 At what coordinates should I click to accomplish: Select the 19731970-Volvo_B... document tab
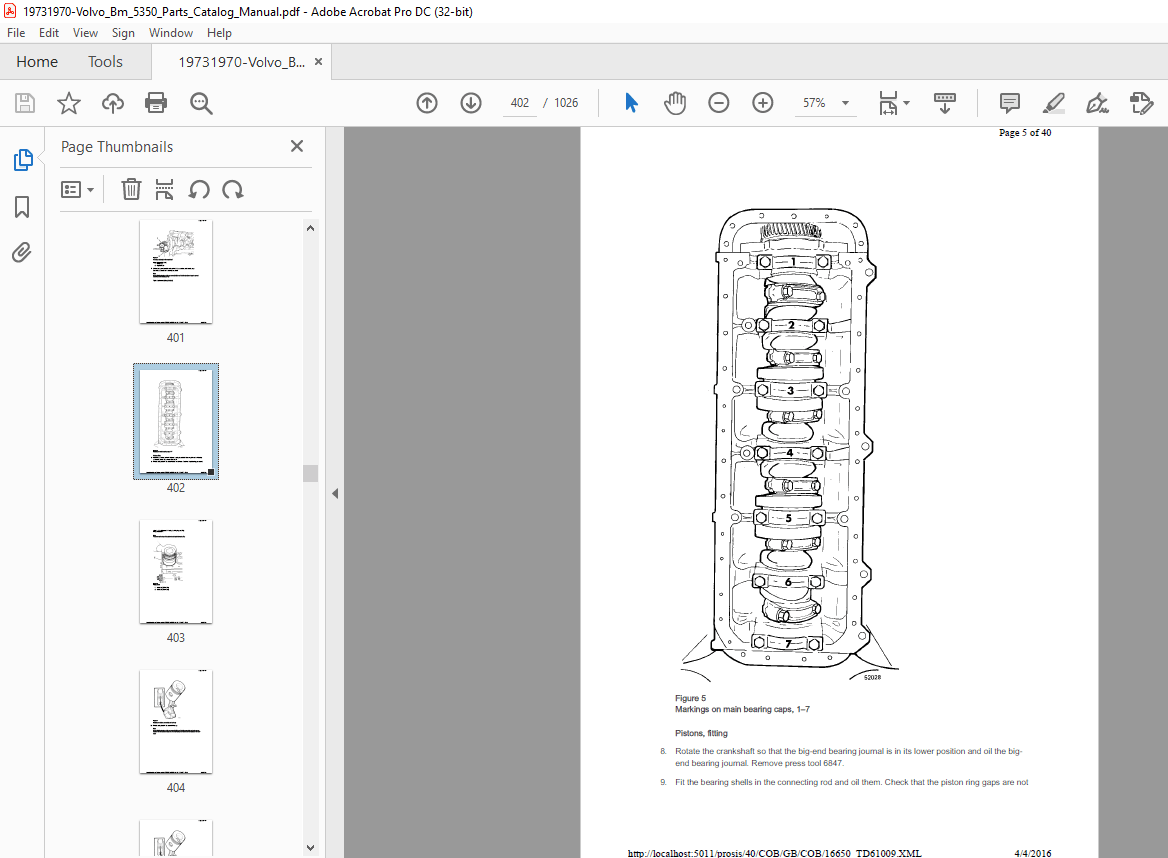[x=241, y=62]
